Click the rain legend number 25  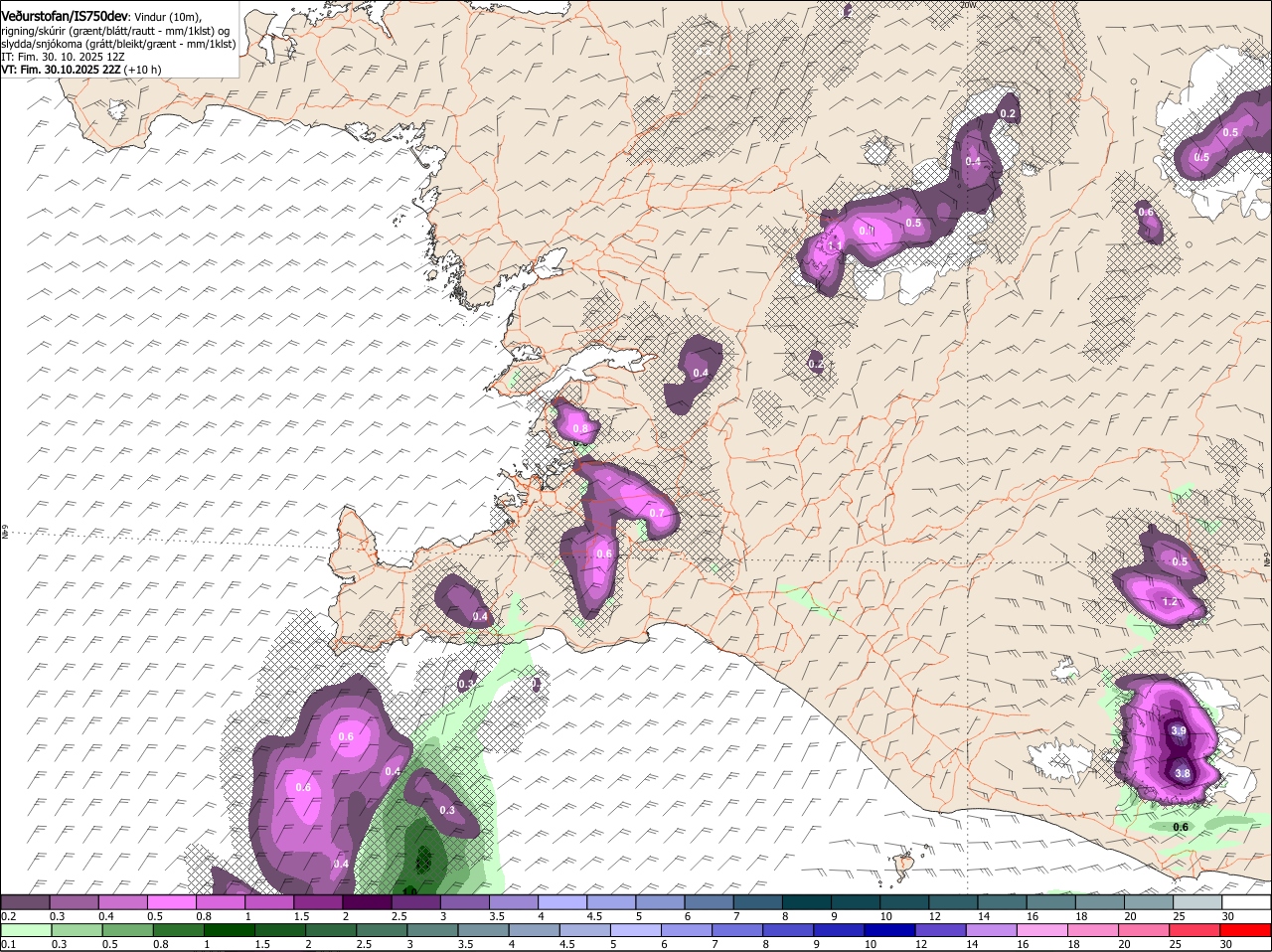tap(1176, 943)
